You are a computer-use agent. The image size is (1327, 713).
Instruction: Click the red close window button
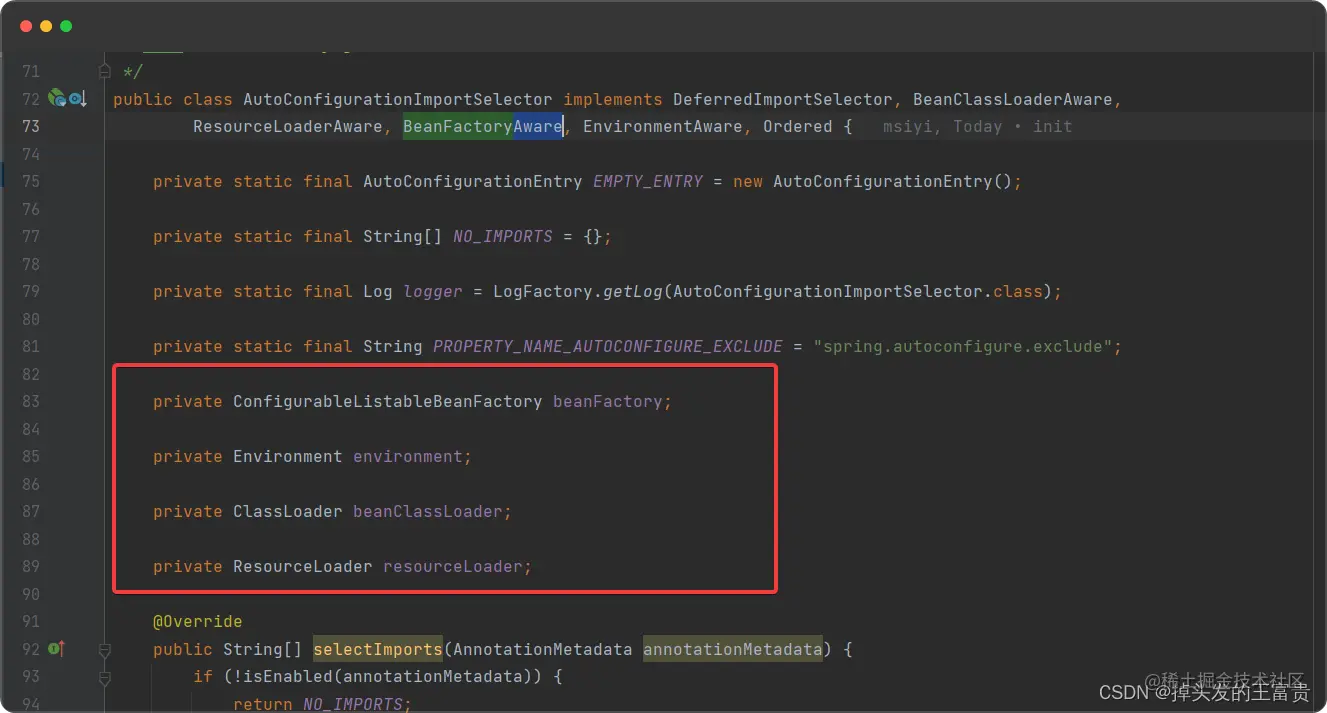(26, 26)
